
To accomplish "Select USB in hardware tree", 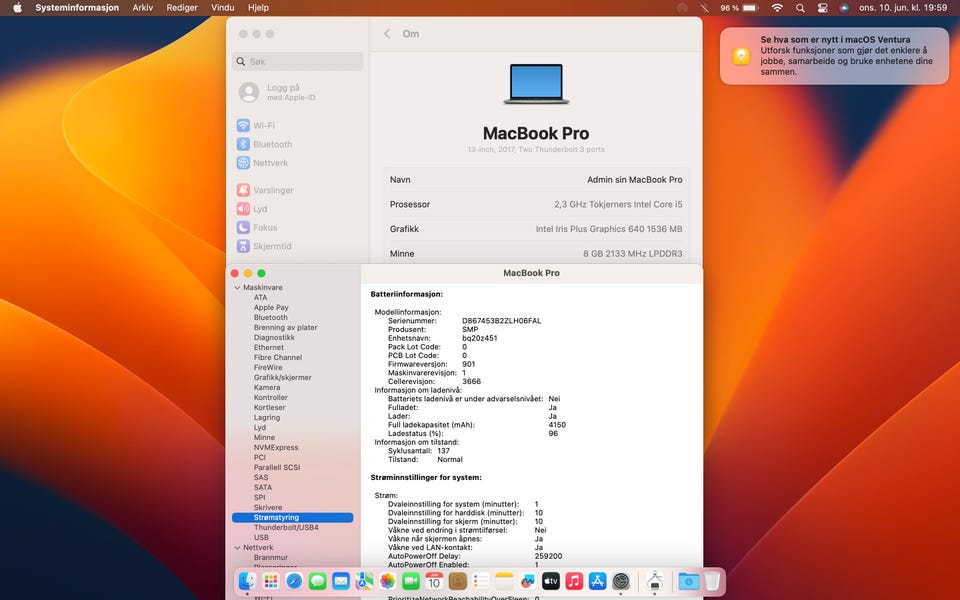I will pos(261,538).
